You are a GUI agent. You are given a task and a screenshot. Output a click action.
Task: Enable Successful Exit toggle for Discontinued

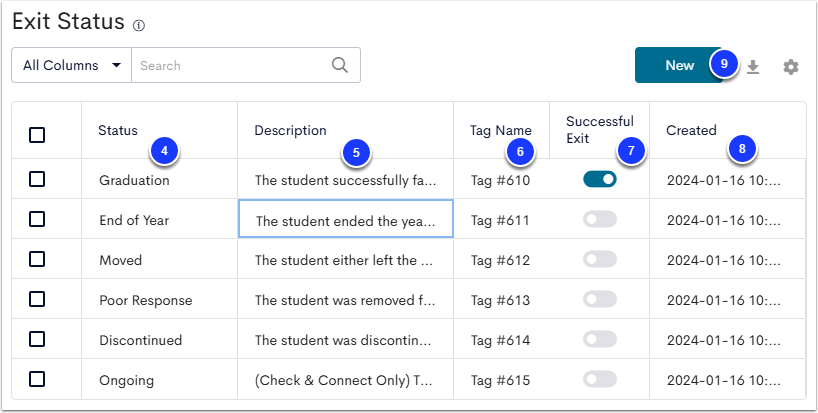pos(600,339)
